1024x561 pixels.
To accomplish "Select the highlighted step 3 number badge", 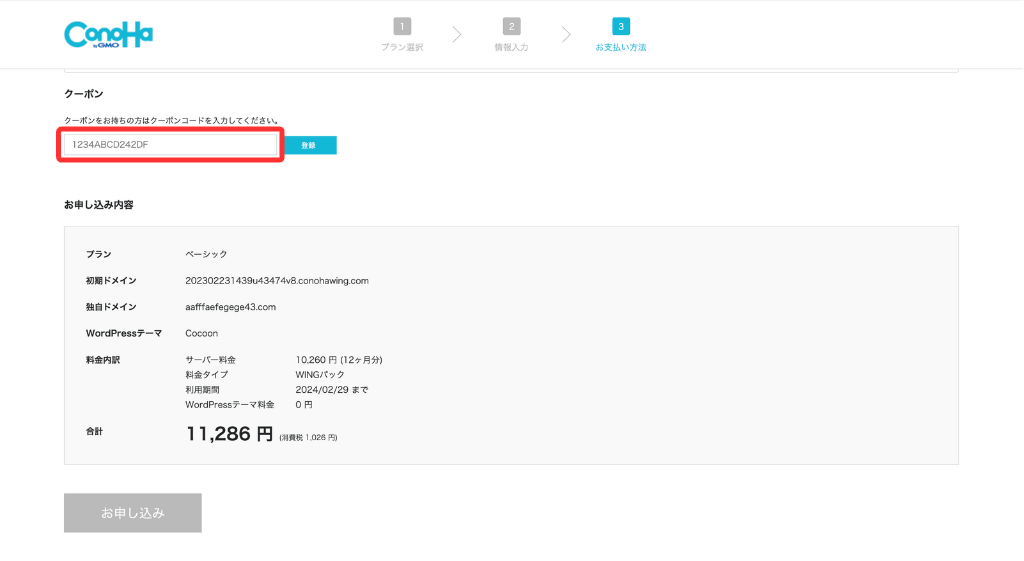I will (x=621, y=27).
